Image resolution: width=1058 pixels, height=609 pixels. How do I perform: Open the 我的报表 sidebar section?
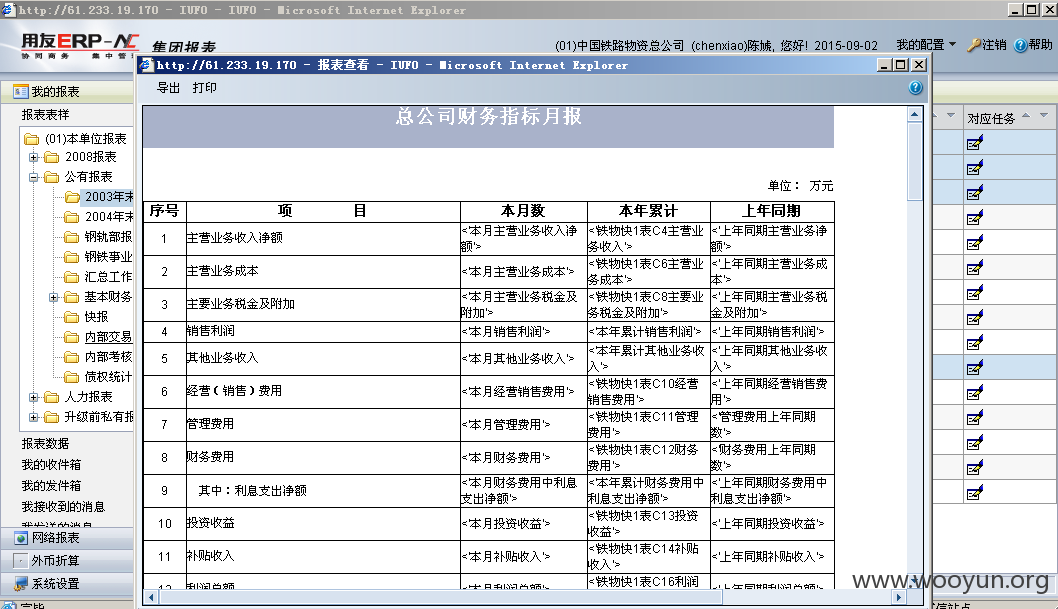tap(67, 91)
